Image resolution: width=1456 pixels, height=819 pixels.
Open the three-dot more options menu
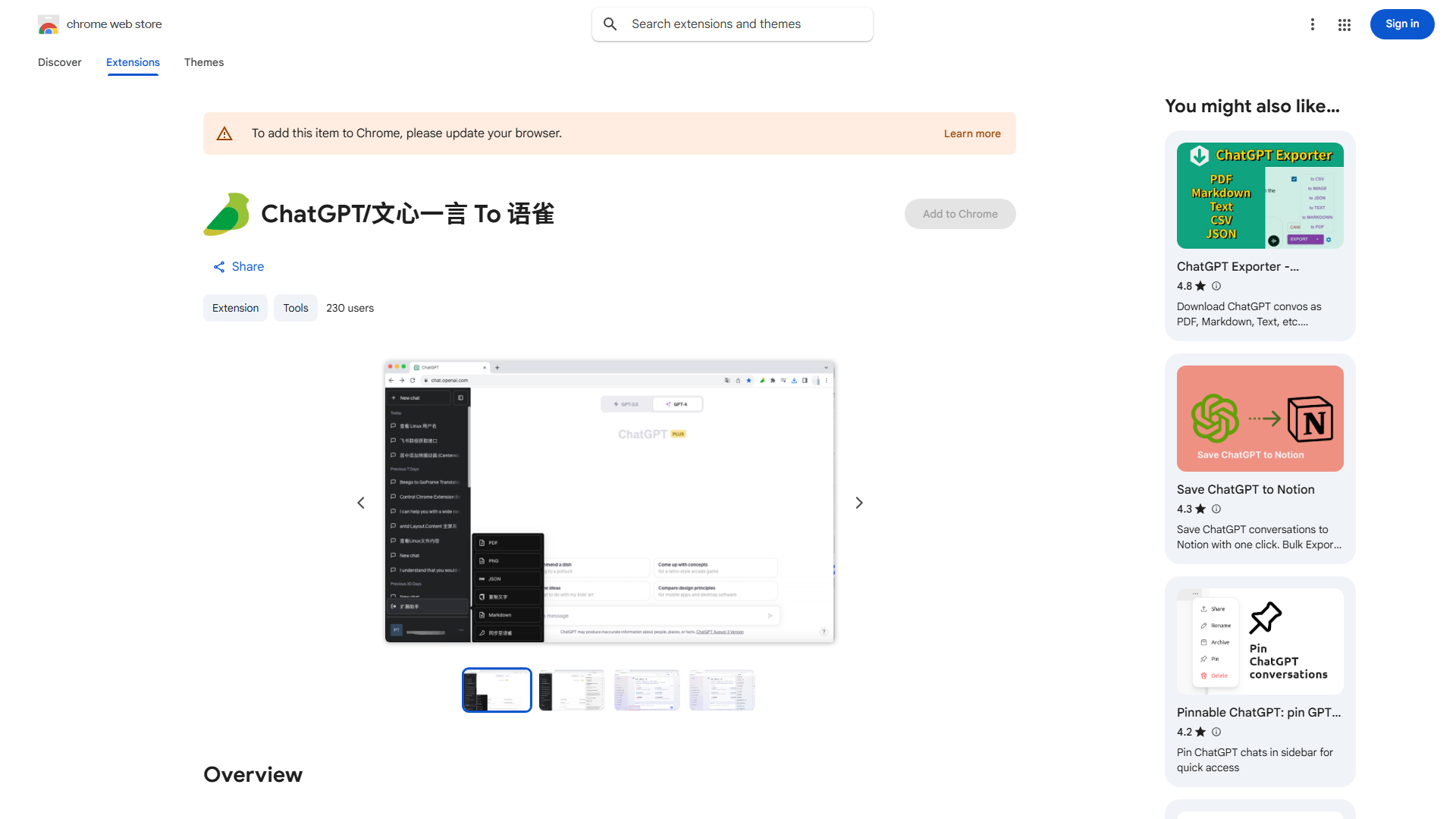click(x=1313, y=24)
